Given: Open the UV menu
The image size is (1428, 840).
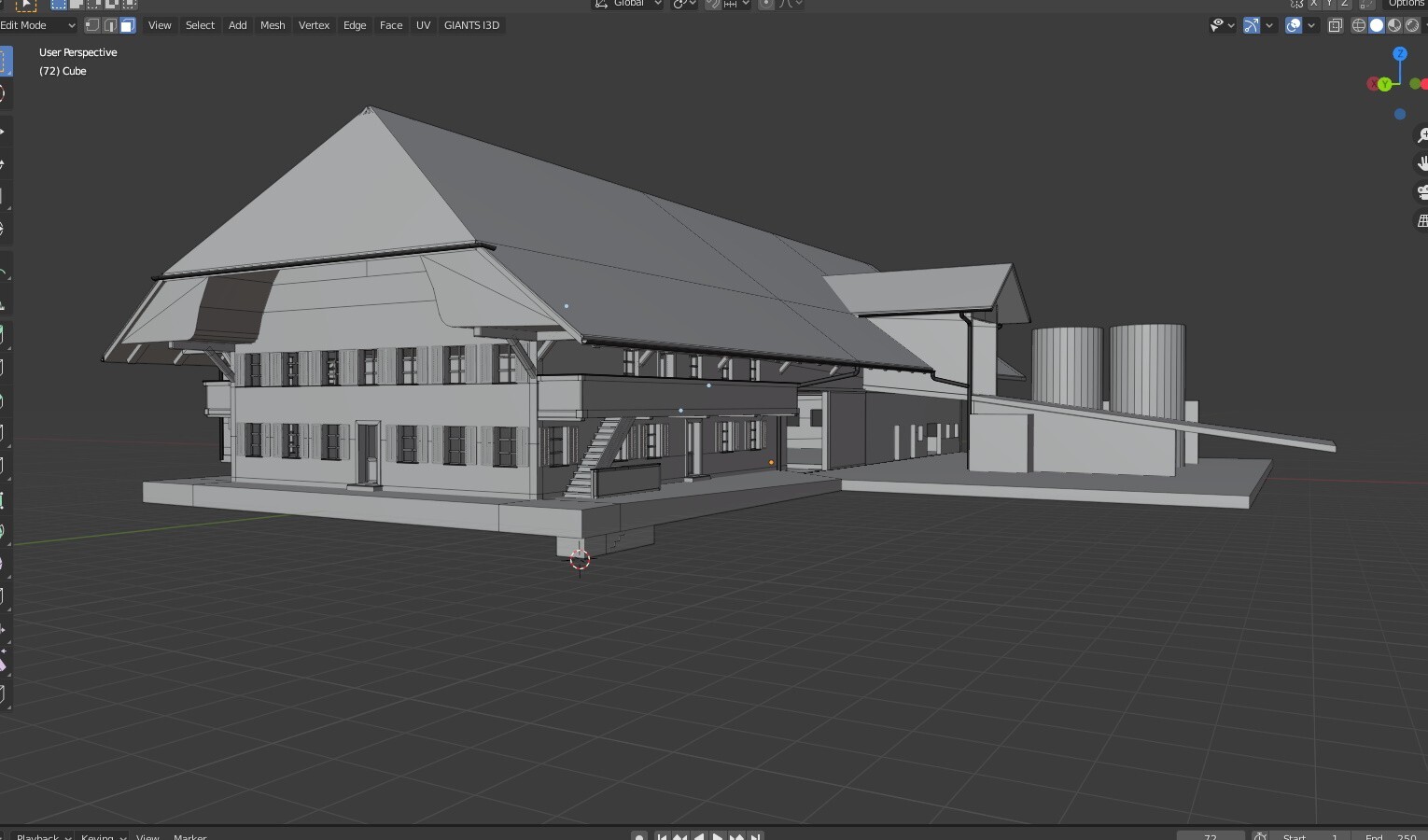Looking at the screenshot, I should pos(423,25).
